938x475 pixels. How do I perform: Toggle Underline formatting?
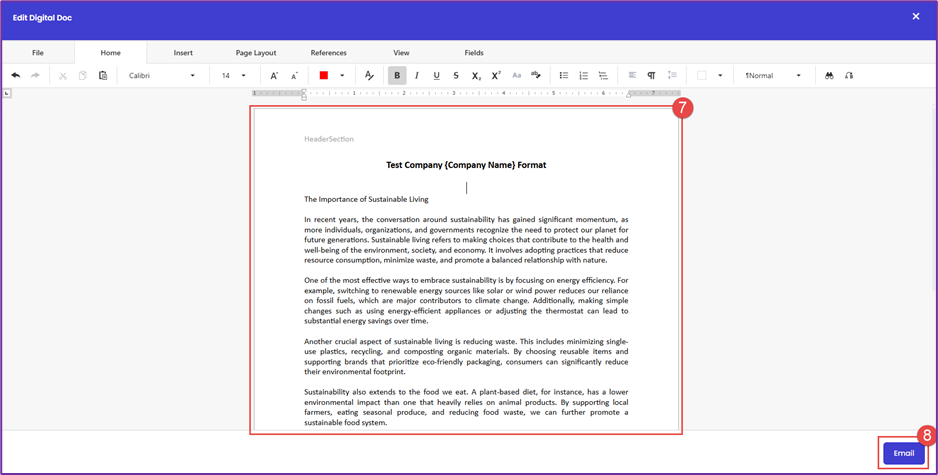pos(436,76)
